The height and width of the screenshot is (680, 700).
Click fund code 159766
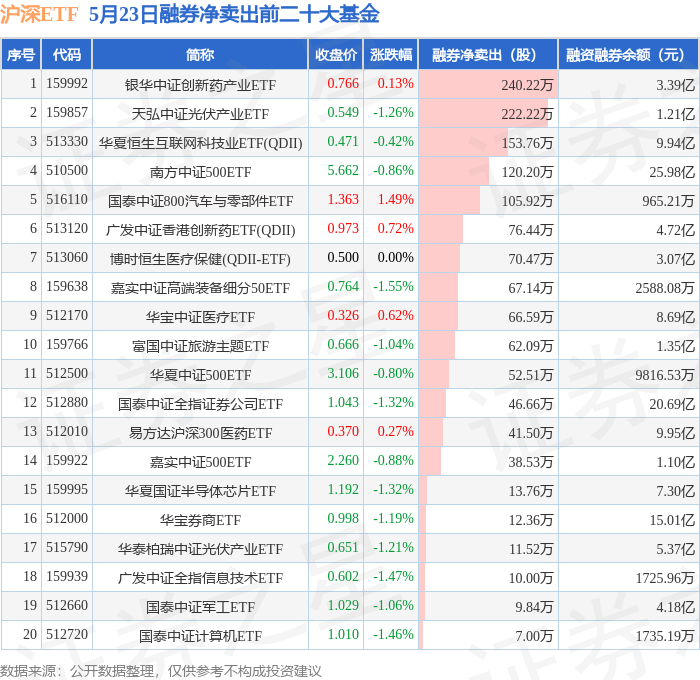[67, 345]
